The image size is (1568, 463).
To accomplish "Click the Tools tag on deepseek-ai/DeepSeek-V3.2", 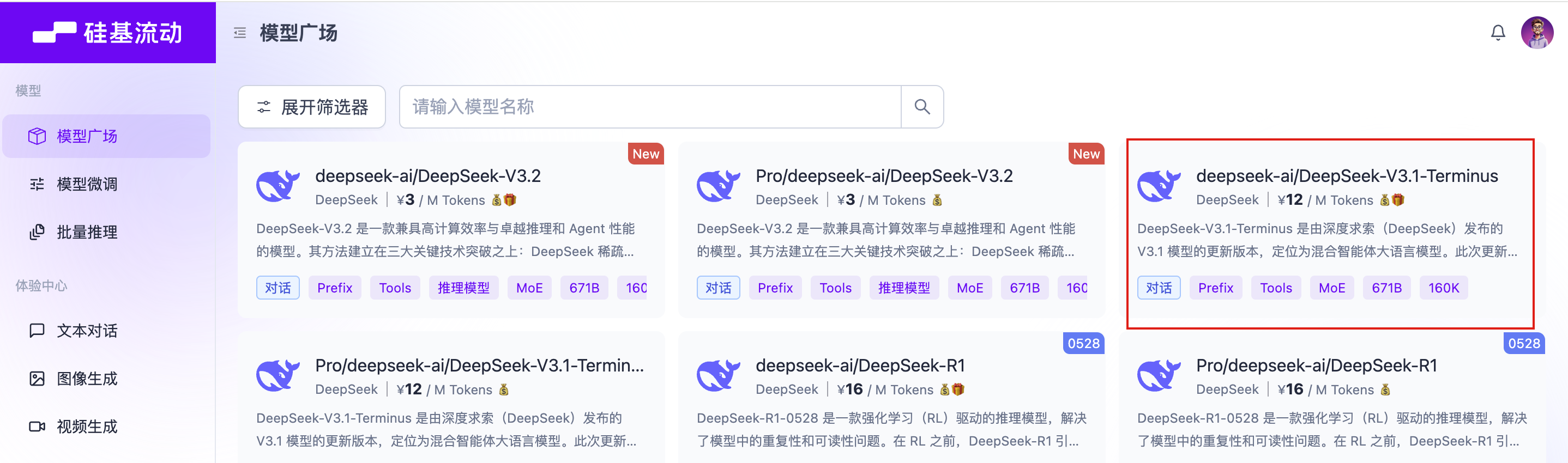I will tap(395, 288).
